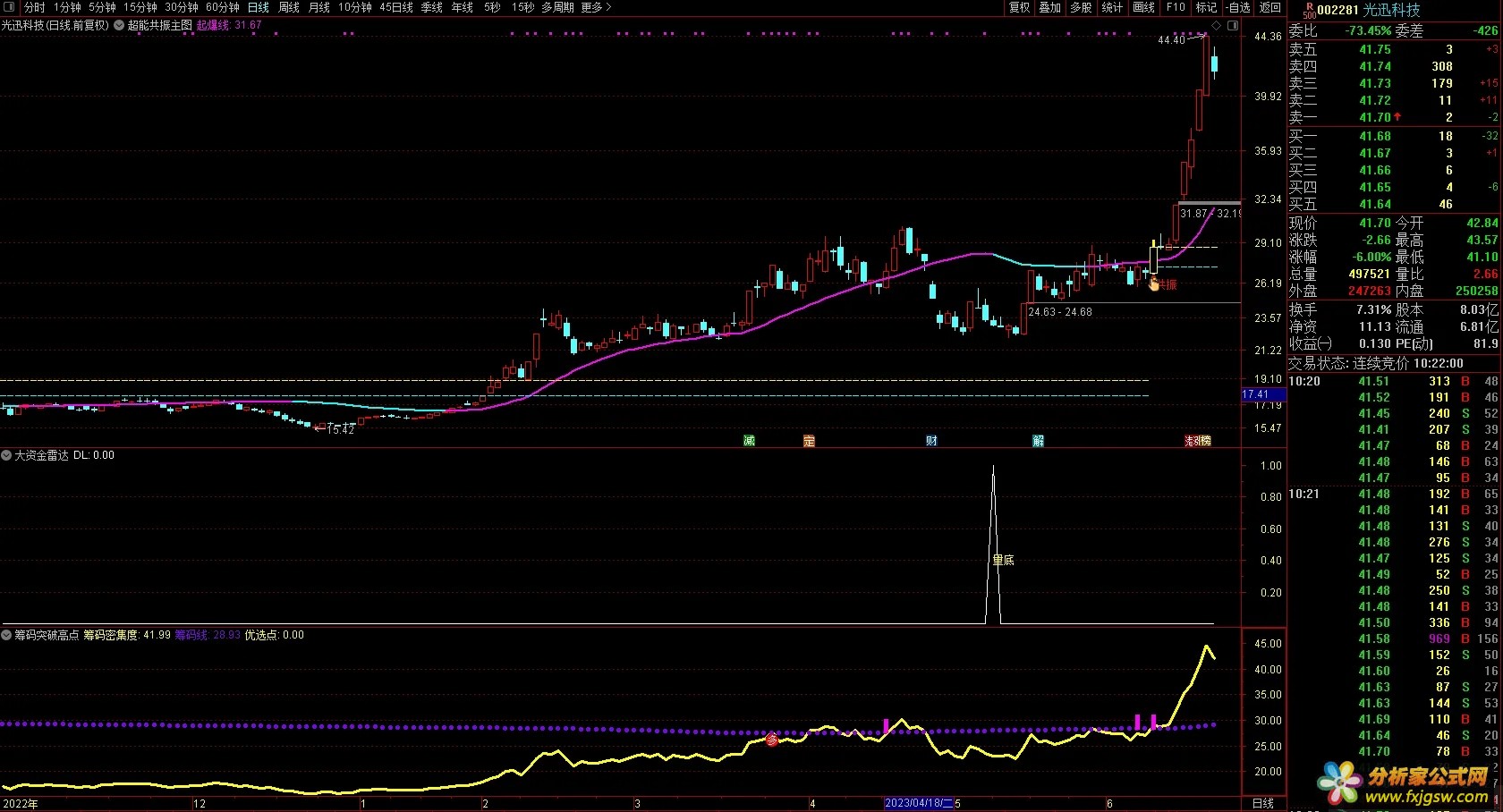This screenshot has width=1503, height=812.
Task: Click the 10:21 trade tick row time
Action: (1304, 494)
